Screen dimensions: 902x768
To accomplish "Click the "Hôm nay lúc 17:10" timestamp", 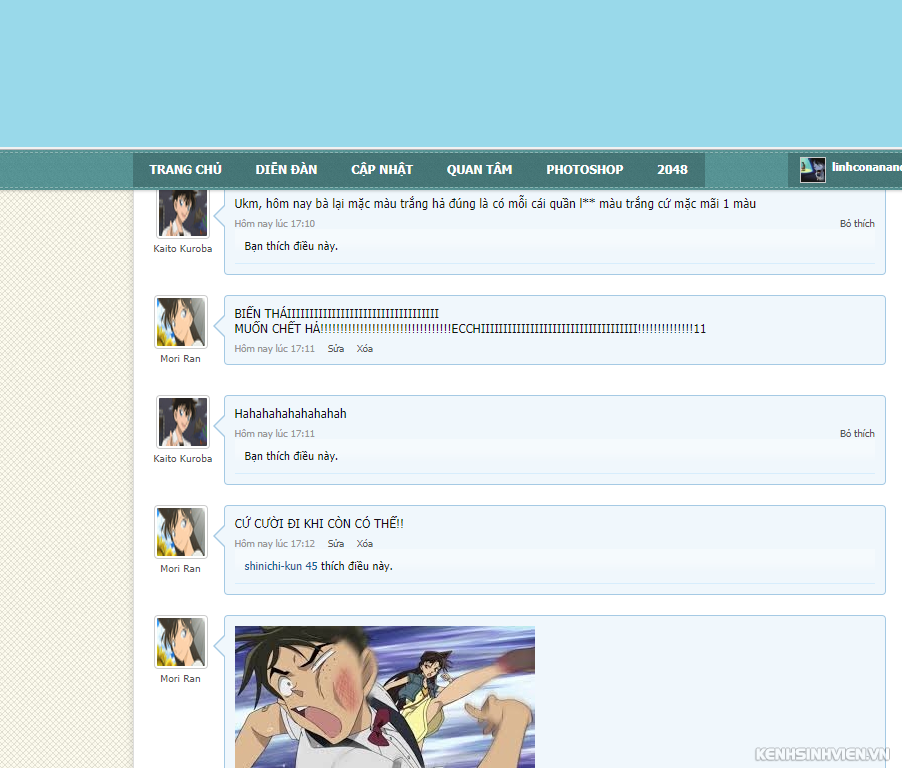I will click(x=274, y=224).
